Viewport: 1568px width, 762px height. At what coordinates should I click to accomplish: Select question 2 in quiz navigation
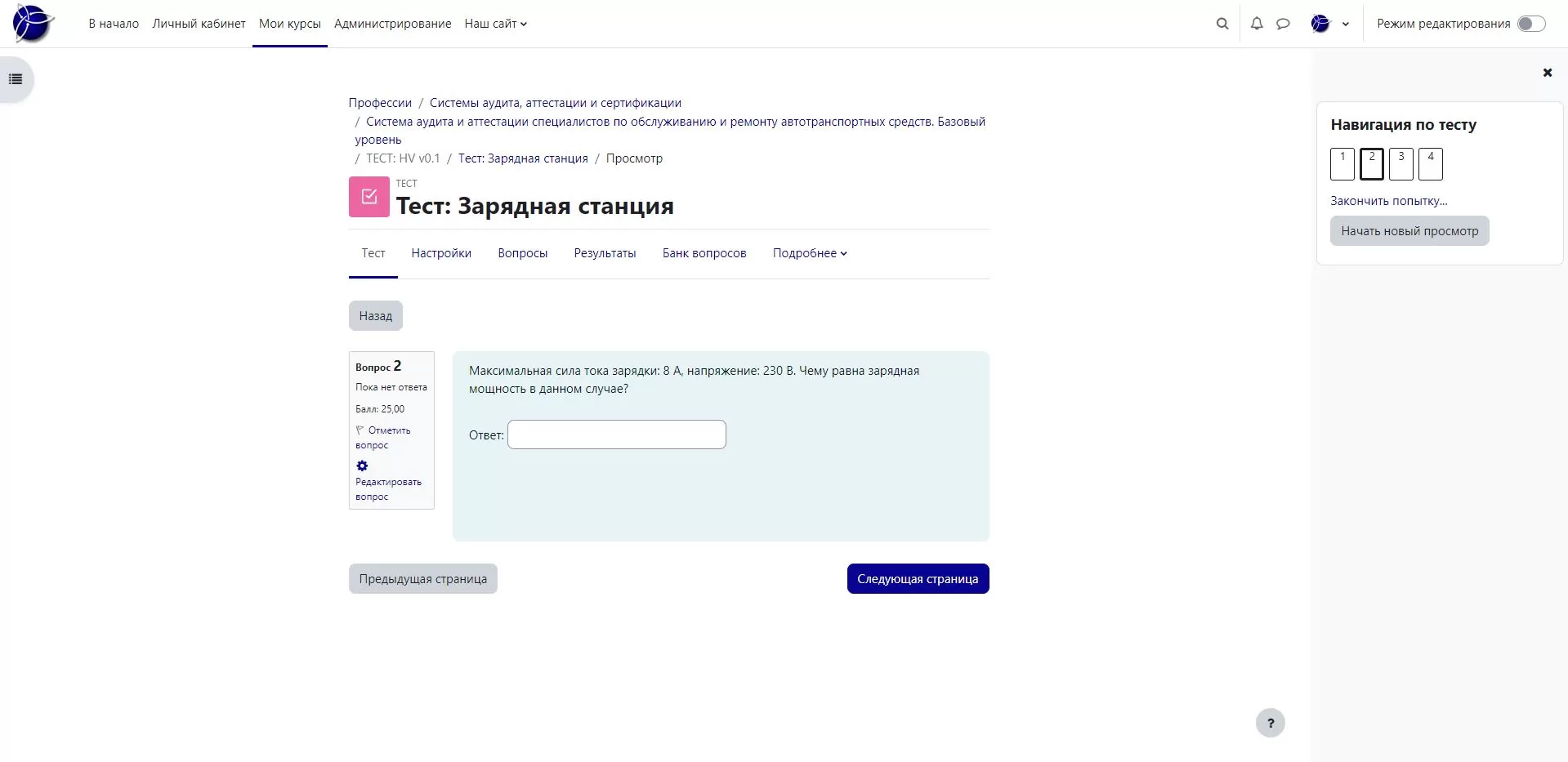[x=1372, y=164]
